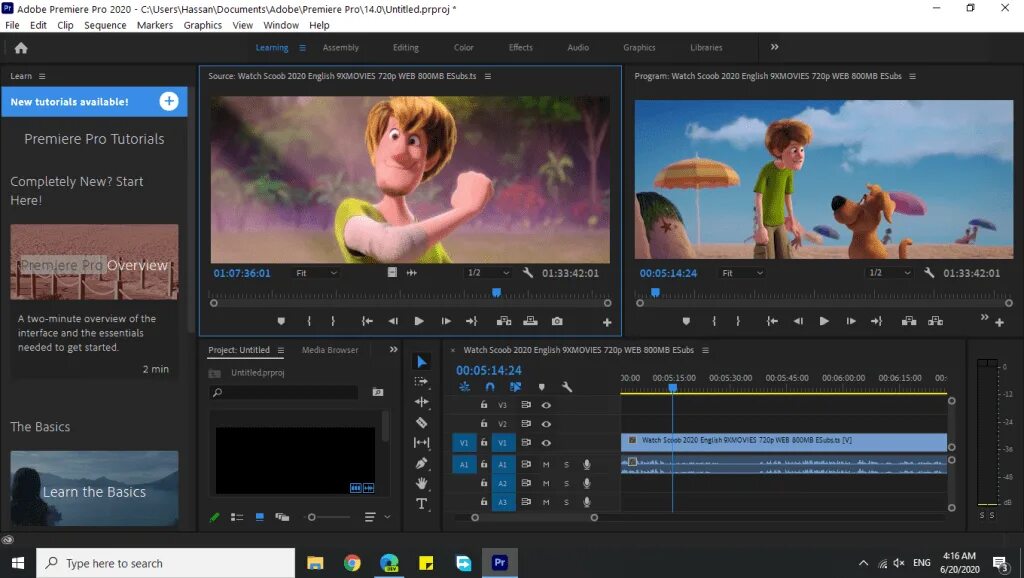Open Source panel hamburger menu
The height and width of the screenshot is (578, 1024).
click(x=488, y=76)
